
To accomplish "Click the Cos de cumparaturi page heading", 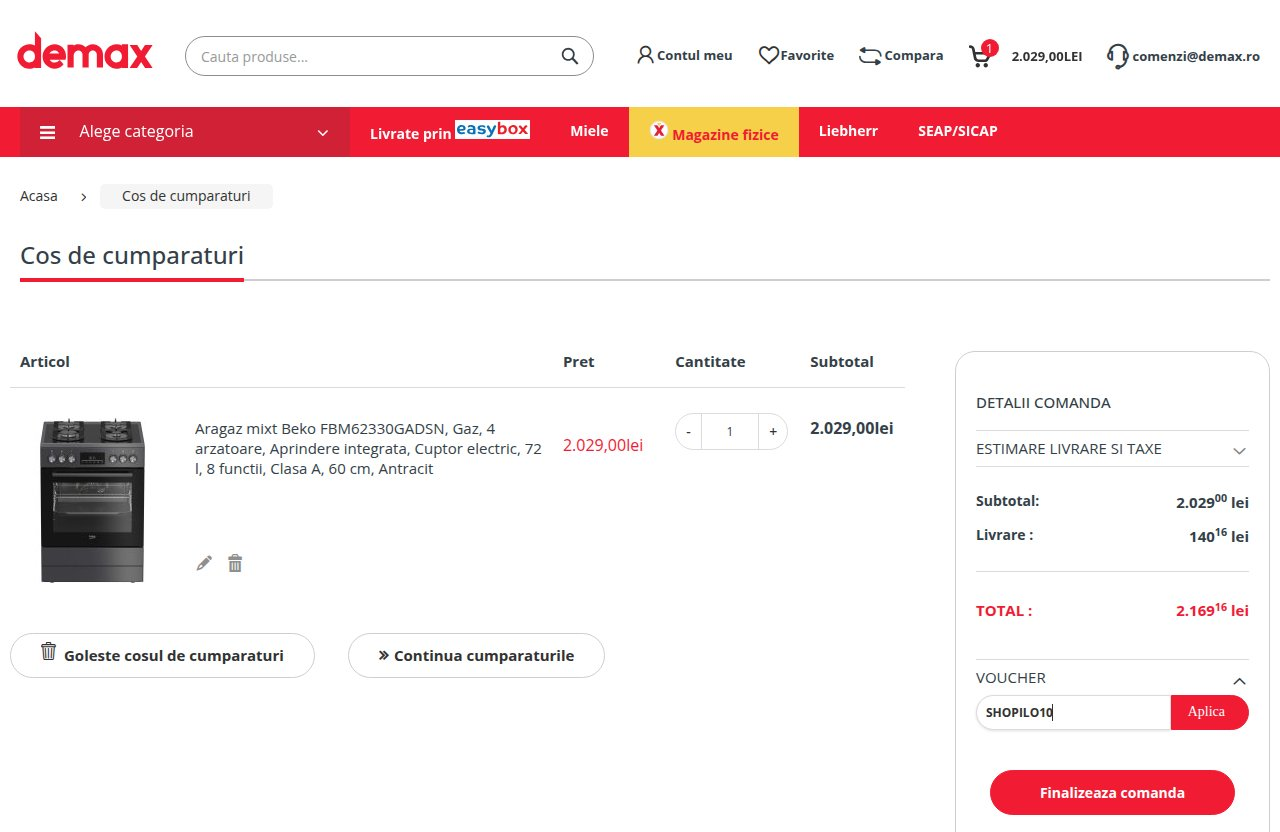I will (x=132, y=256).
